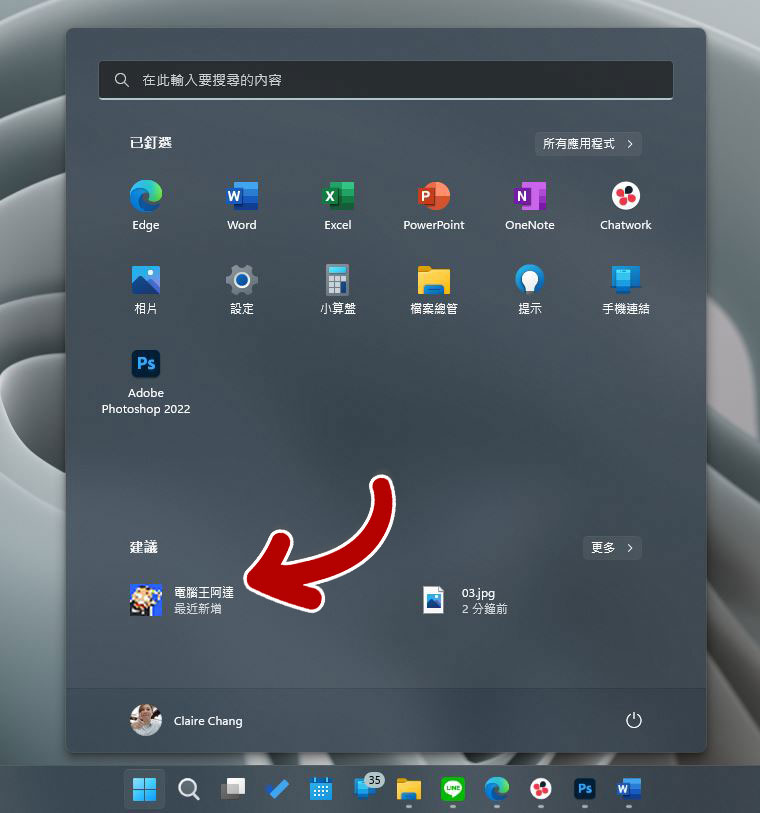Expand 更多 recommended items
The height and width of the screenshot is (813, 760).
point(612,548)
